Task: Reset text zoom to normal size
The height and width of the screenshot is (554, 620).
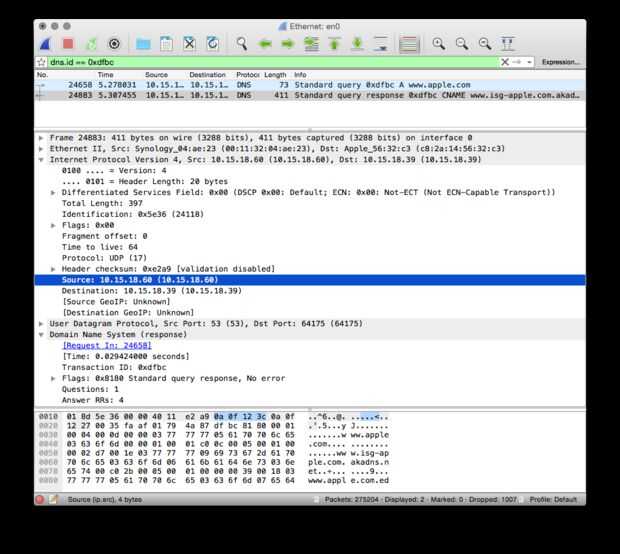Action: click(485, 43)
